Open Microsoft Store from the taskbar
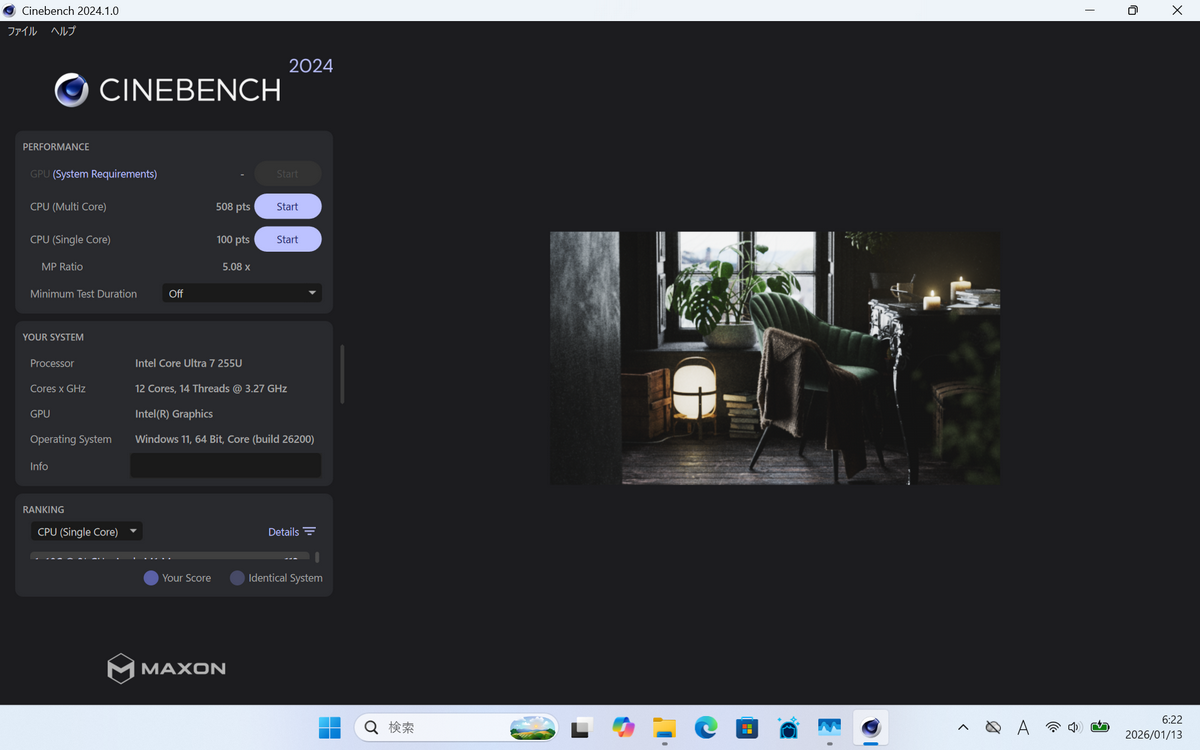This screenshot has height=750, width=1200. pyautogui.click(x=747, y=728)
